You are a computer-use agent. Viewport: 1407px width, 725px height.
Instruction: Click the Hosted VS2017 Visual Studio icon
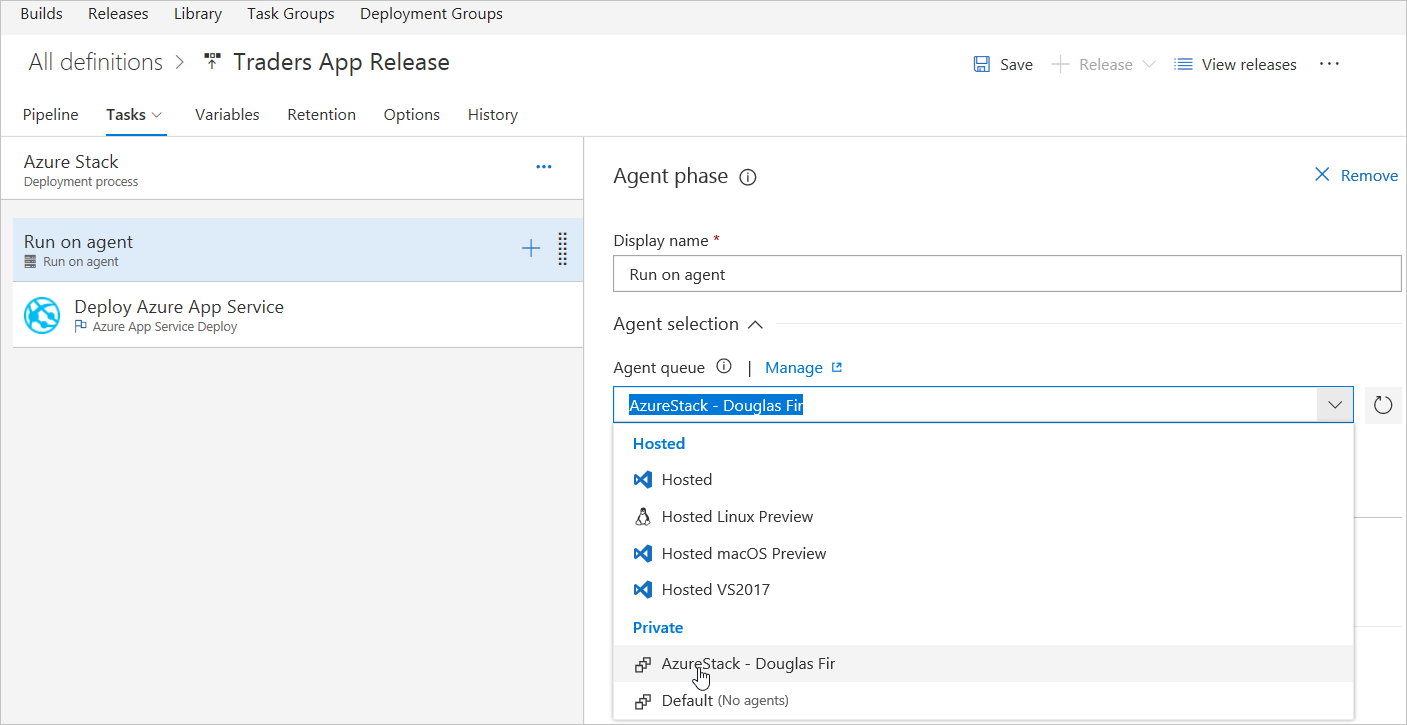643,590
